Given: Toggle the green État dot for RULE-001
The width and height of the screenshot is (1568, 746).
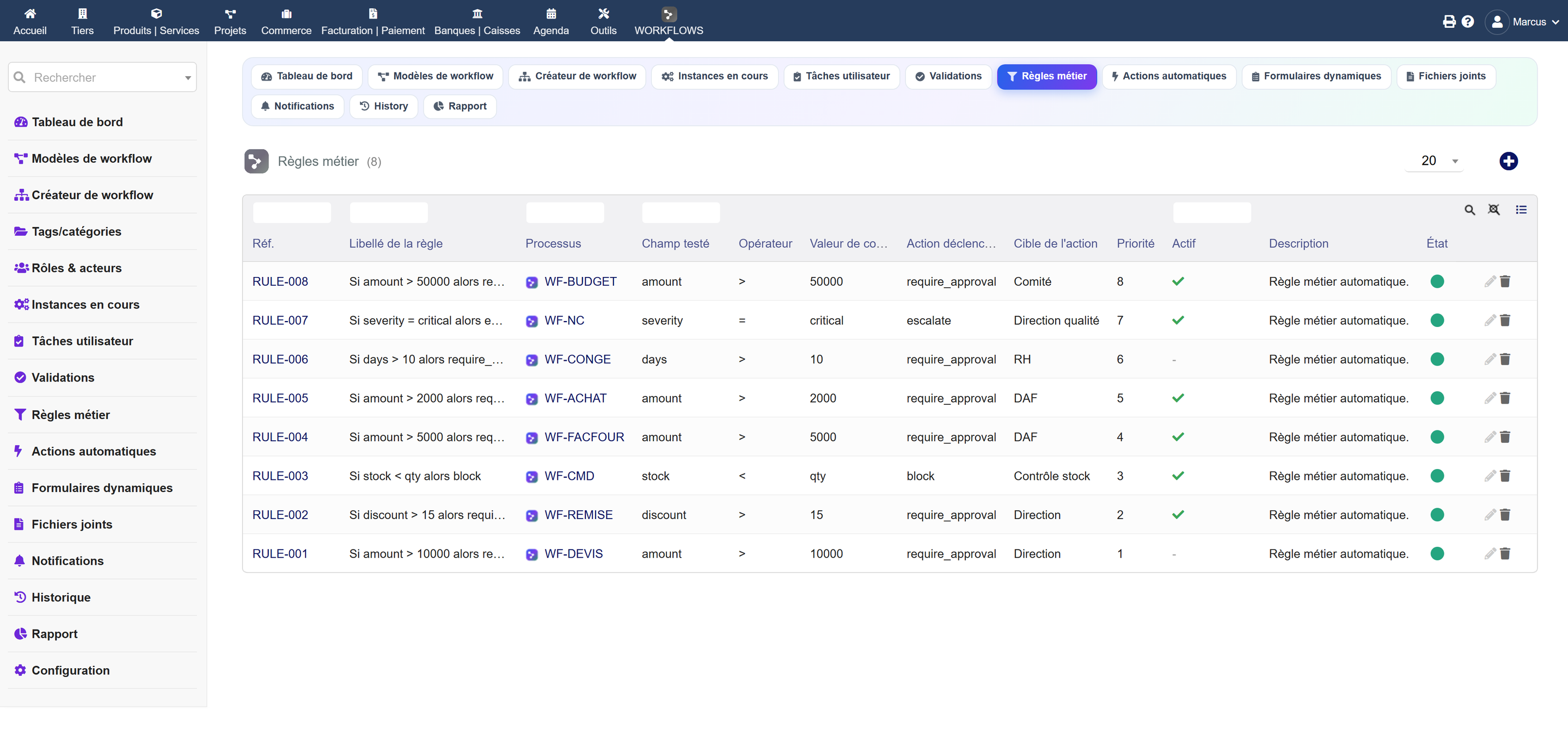Looking at the screenshot, I should (x=1437, y=553).
